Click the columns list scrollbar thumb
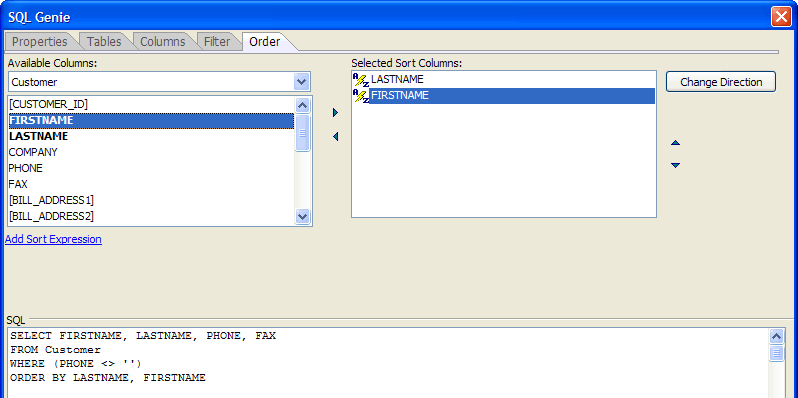This screenshot has height=398, width=798. pyautogui.click(x=302, y=133)
